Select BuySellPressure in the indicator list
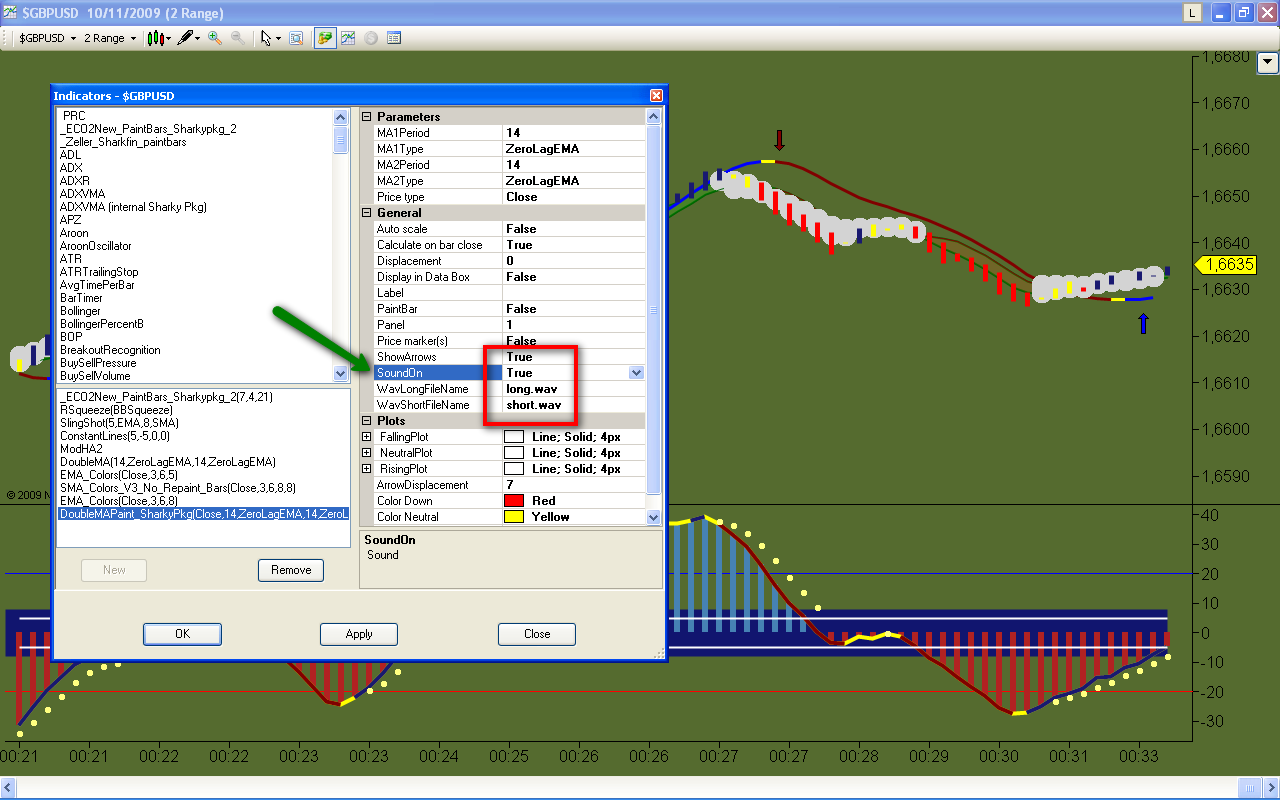 96,363
